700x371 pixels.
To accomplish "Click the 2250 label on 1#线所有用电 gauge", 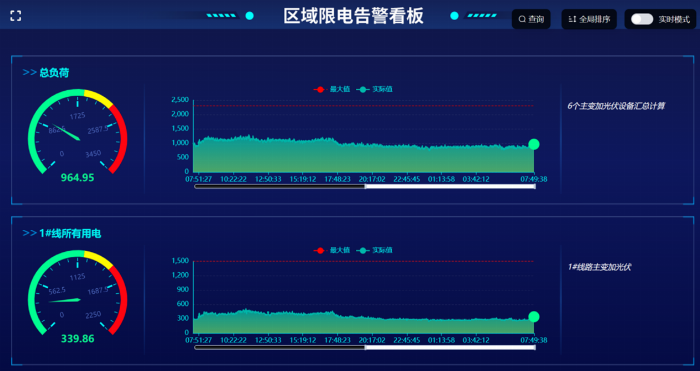I will coord(93,315).
